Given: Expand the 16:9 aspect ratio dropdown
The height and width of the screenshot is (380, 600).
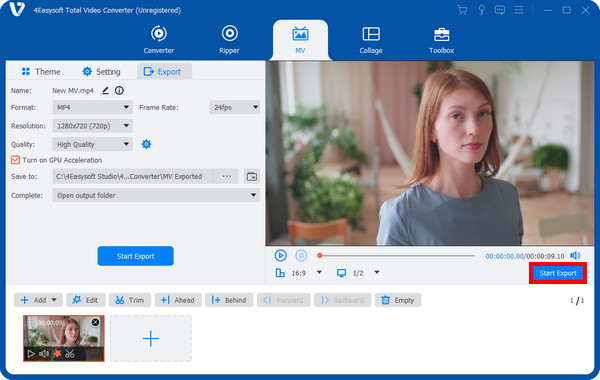Looking at the screenshot, I should tap(319, 272).
